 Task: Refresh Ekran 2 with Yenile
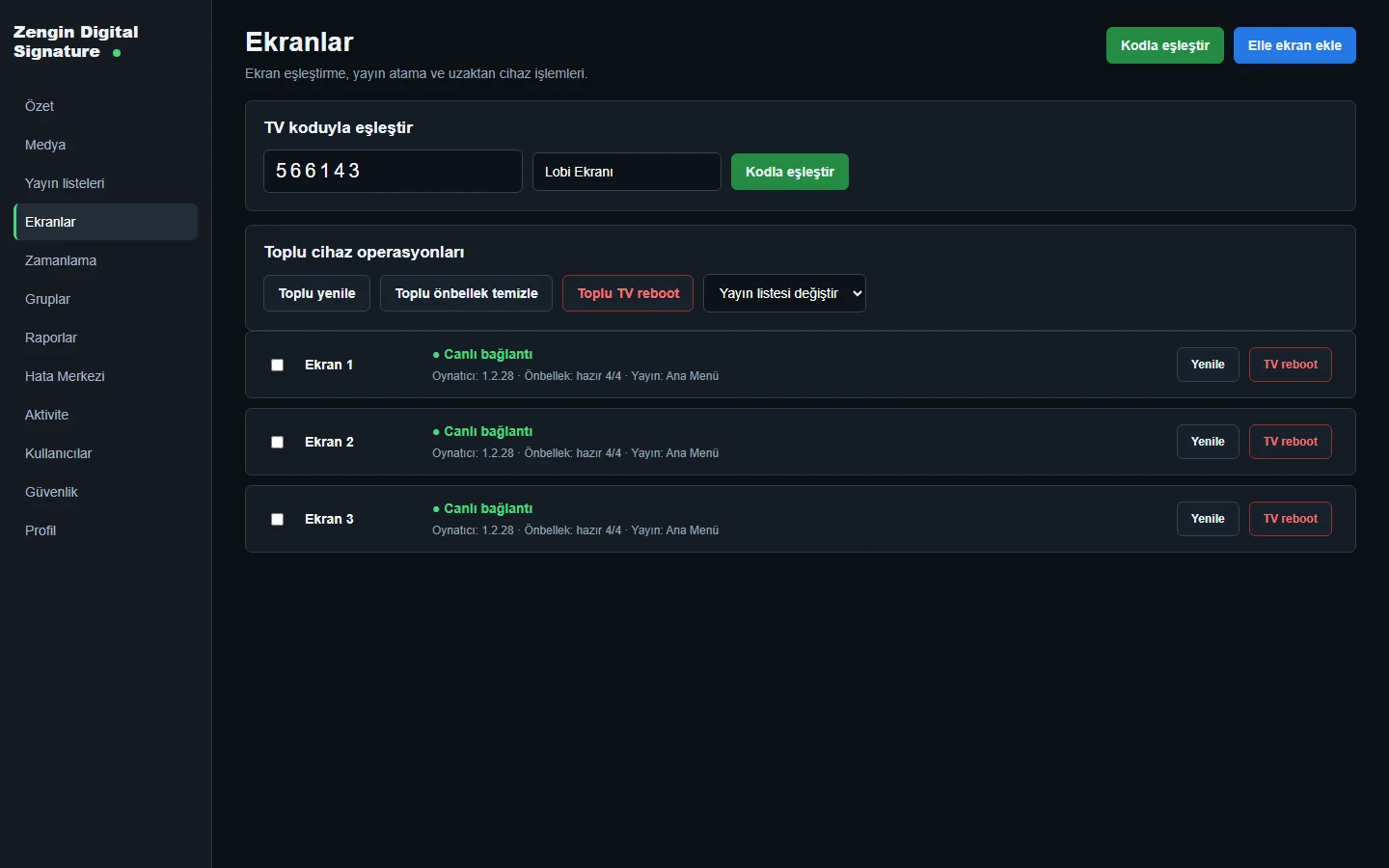click(1208, 442)
